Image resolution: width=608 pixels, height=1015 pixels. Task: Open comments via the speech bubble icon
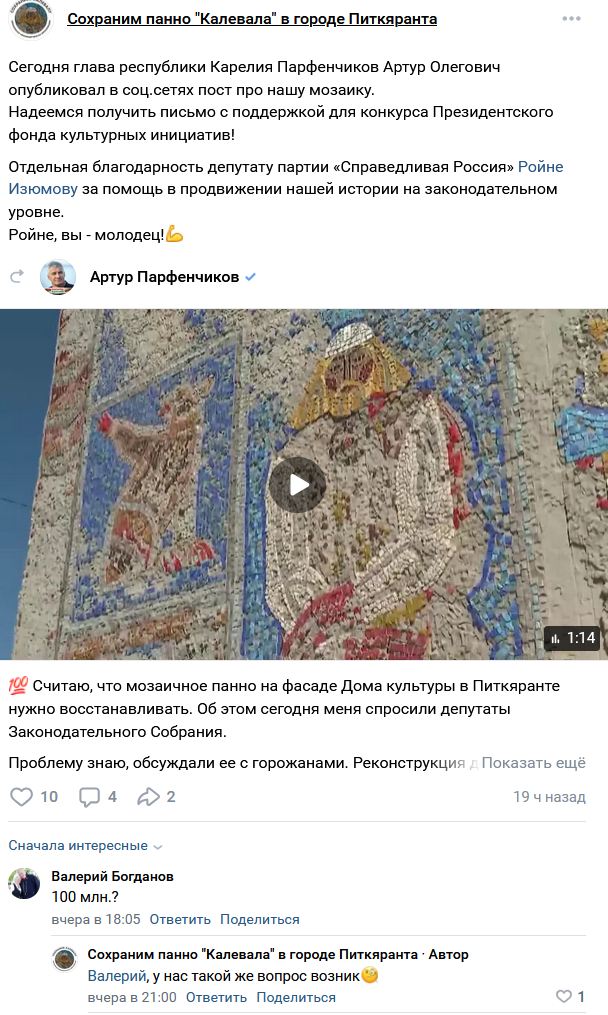(x=89, y=797)
